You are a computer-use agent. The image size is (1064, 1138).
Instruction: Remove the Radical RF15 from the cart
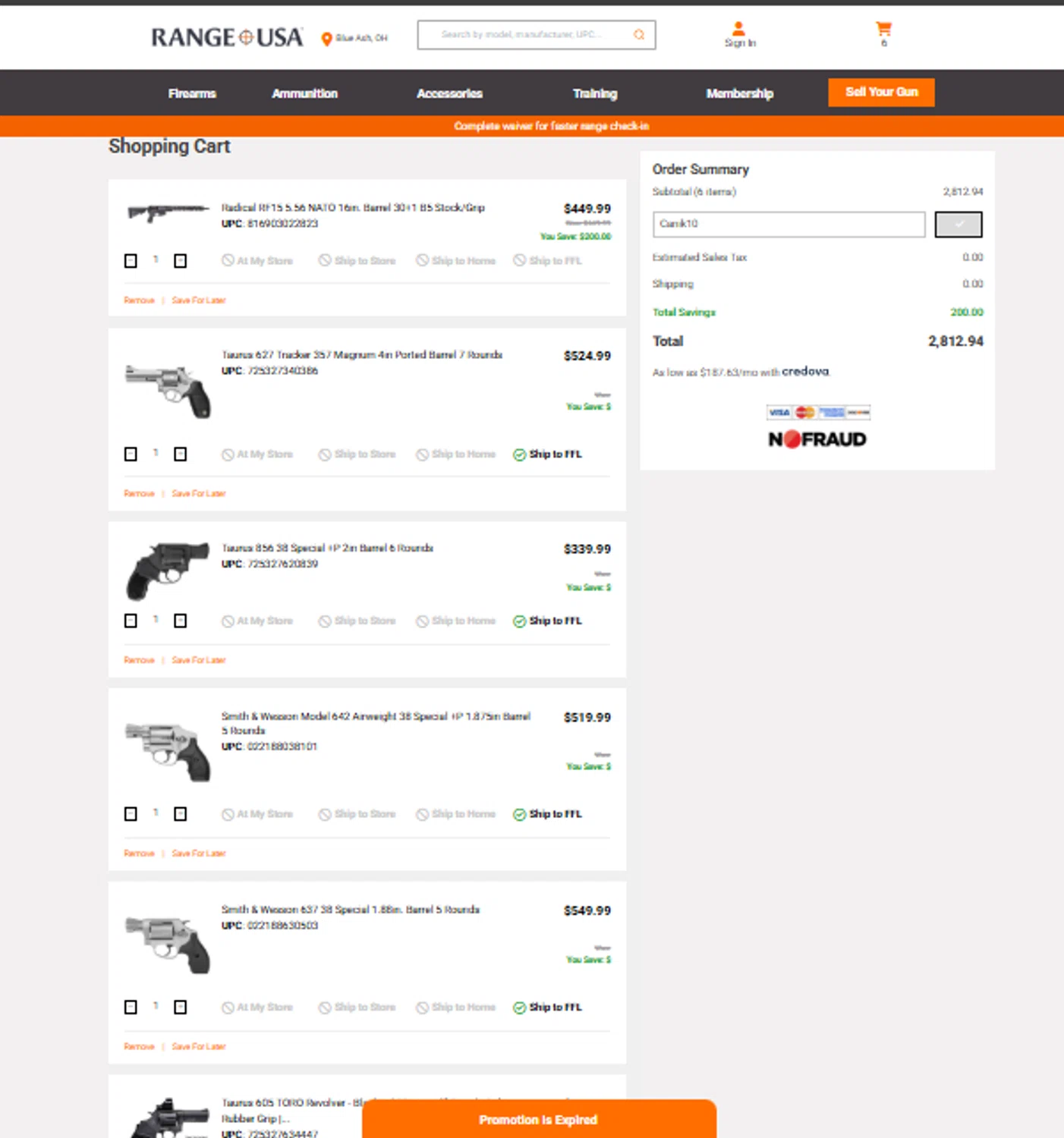coord(139,300)
